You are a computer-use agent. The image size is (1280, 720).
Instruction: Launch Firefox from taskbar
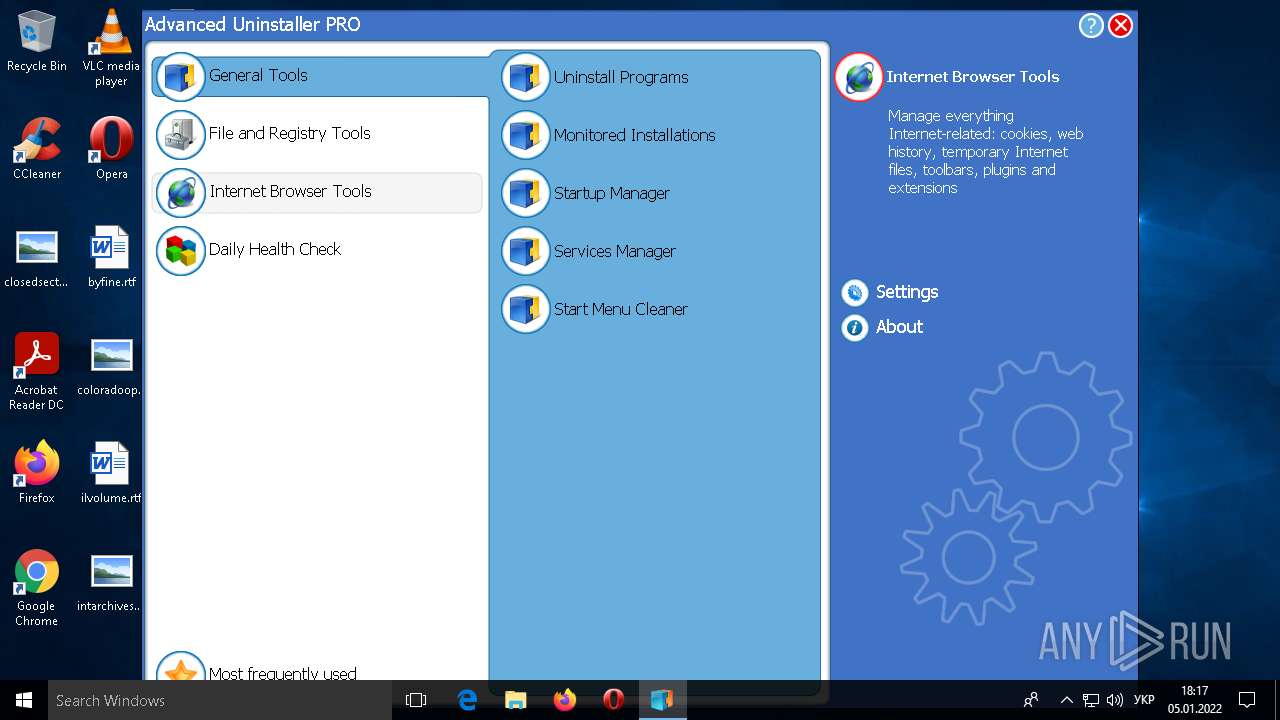565,700
